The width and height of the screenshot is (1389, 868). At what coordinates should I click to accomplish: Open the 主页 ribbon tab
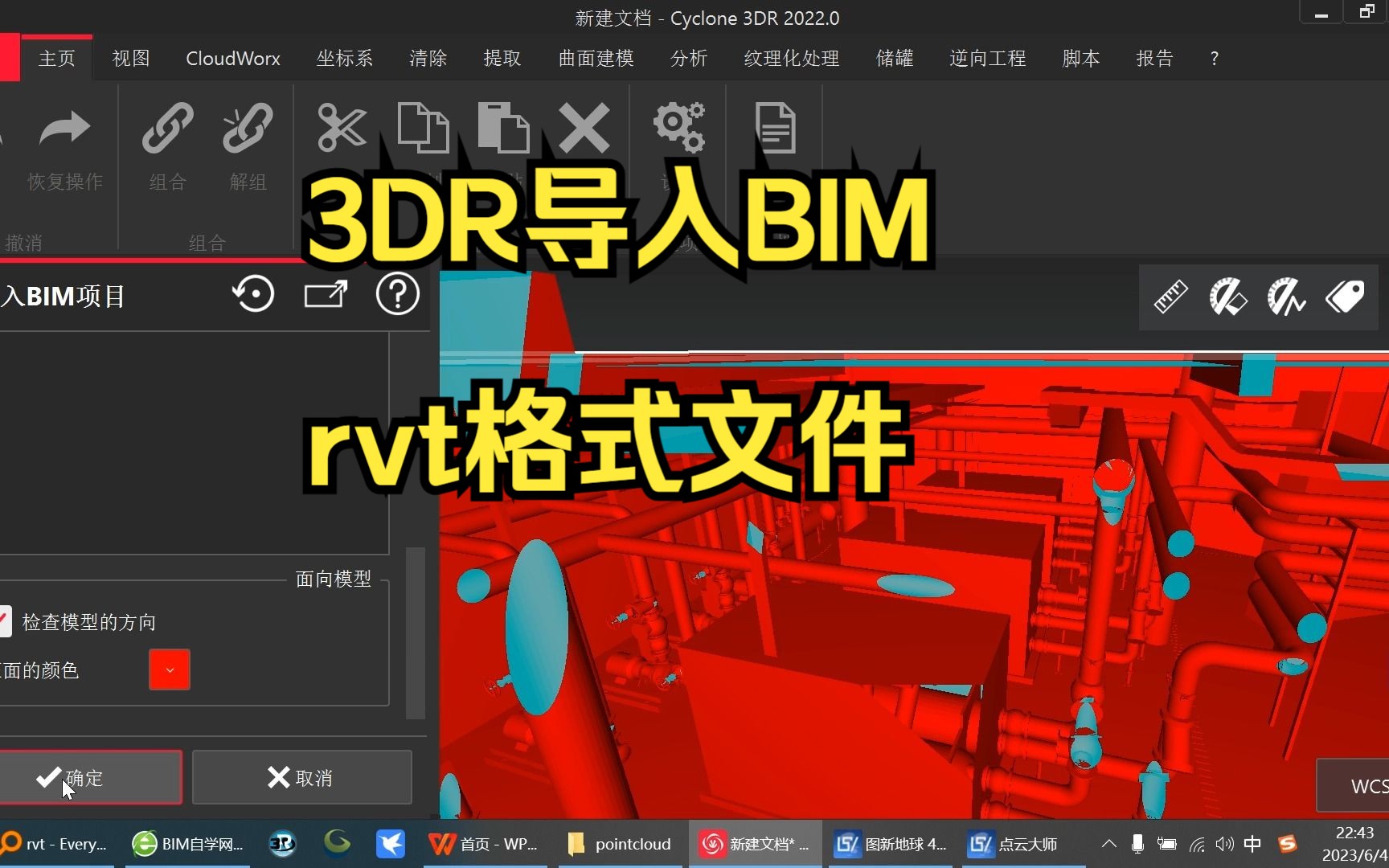click(56, 58)
